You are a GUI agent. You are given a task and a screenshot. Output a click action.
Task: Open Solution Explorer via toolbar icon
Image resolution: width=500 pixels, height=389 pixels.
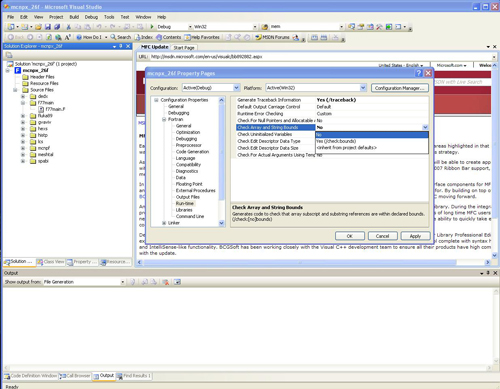(x=351, y=27)
